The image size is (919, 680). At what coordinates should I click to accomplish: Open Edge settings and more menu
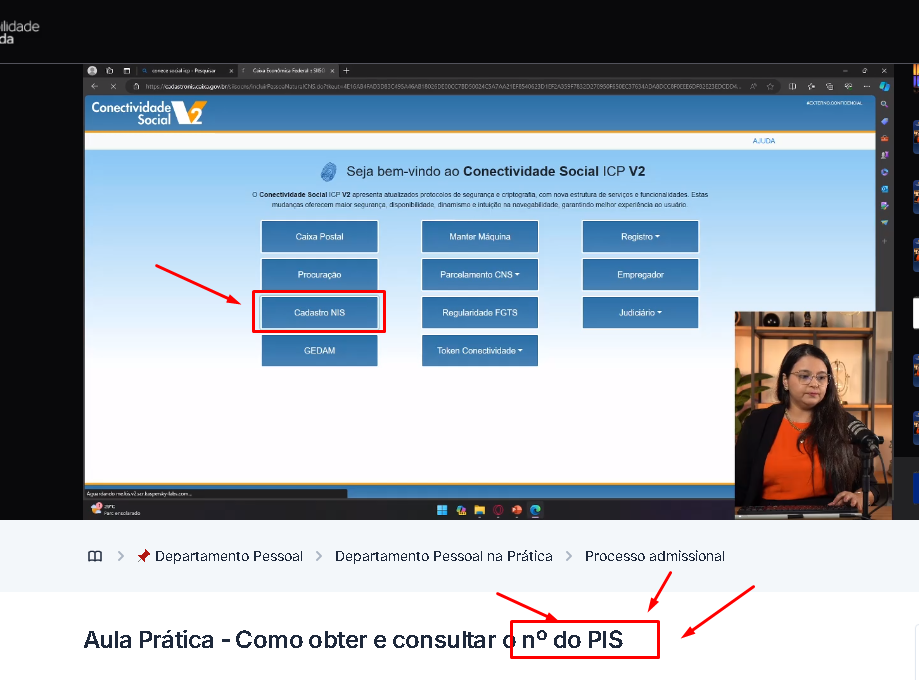coord(867,86)
